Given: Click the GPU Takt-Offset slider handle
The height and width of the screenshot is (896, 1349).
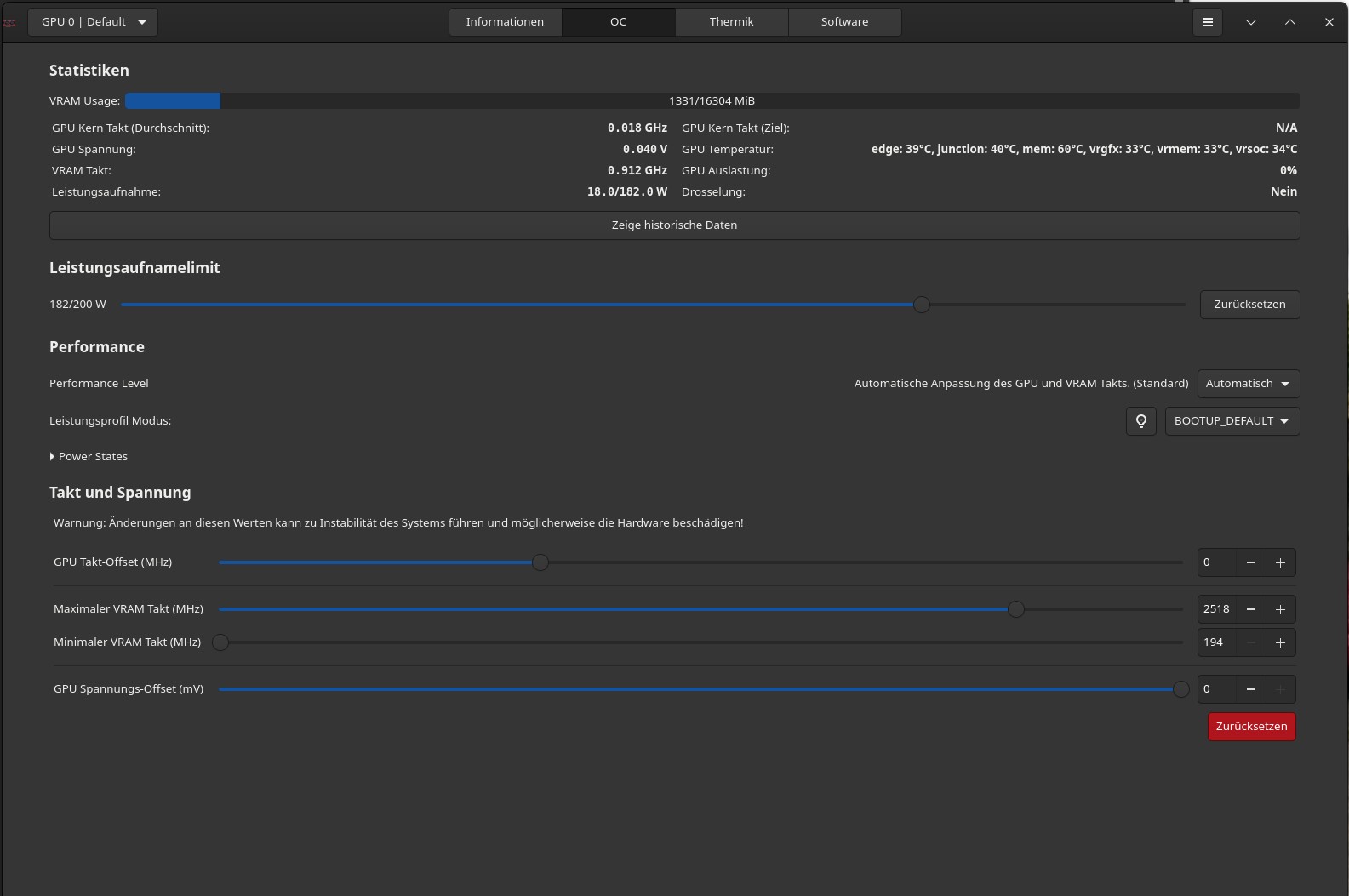Looking at the screenshot, I should tap(540, 562).
